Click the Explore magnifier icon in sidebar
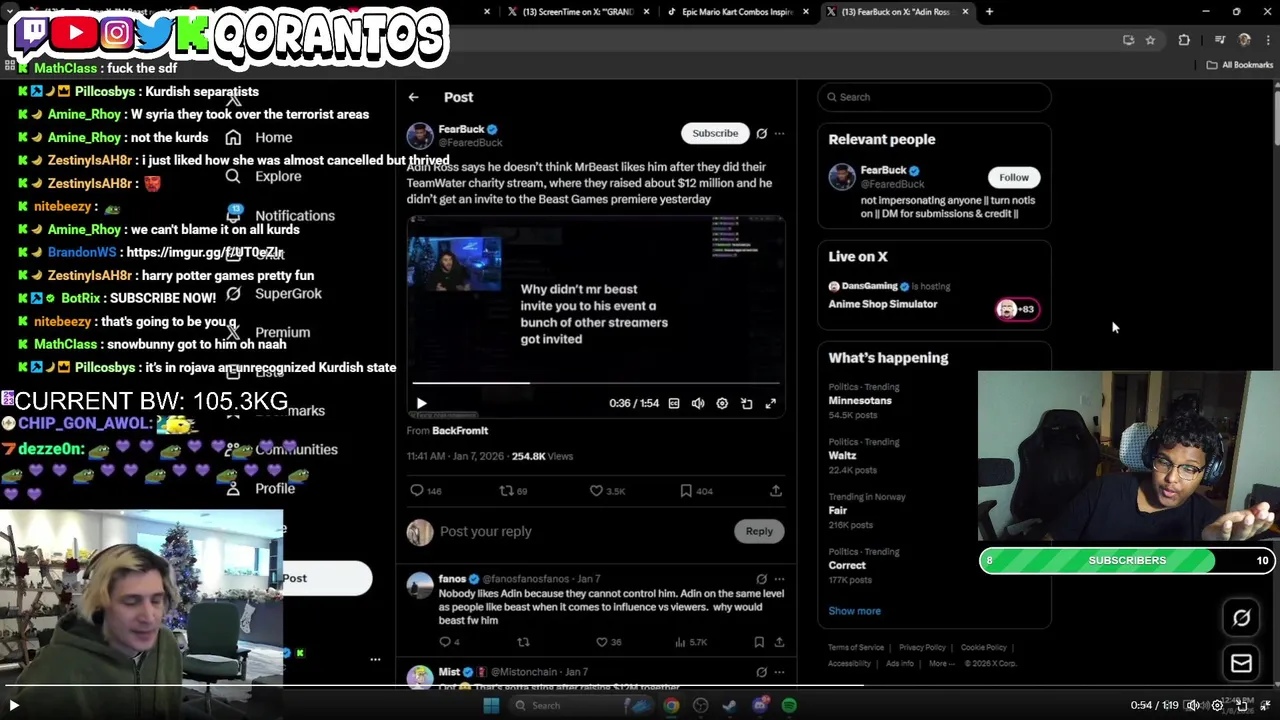This screenshot has height=720, width=1280. (x=233, y=176)
